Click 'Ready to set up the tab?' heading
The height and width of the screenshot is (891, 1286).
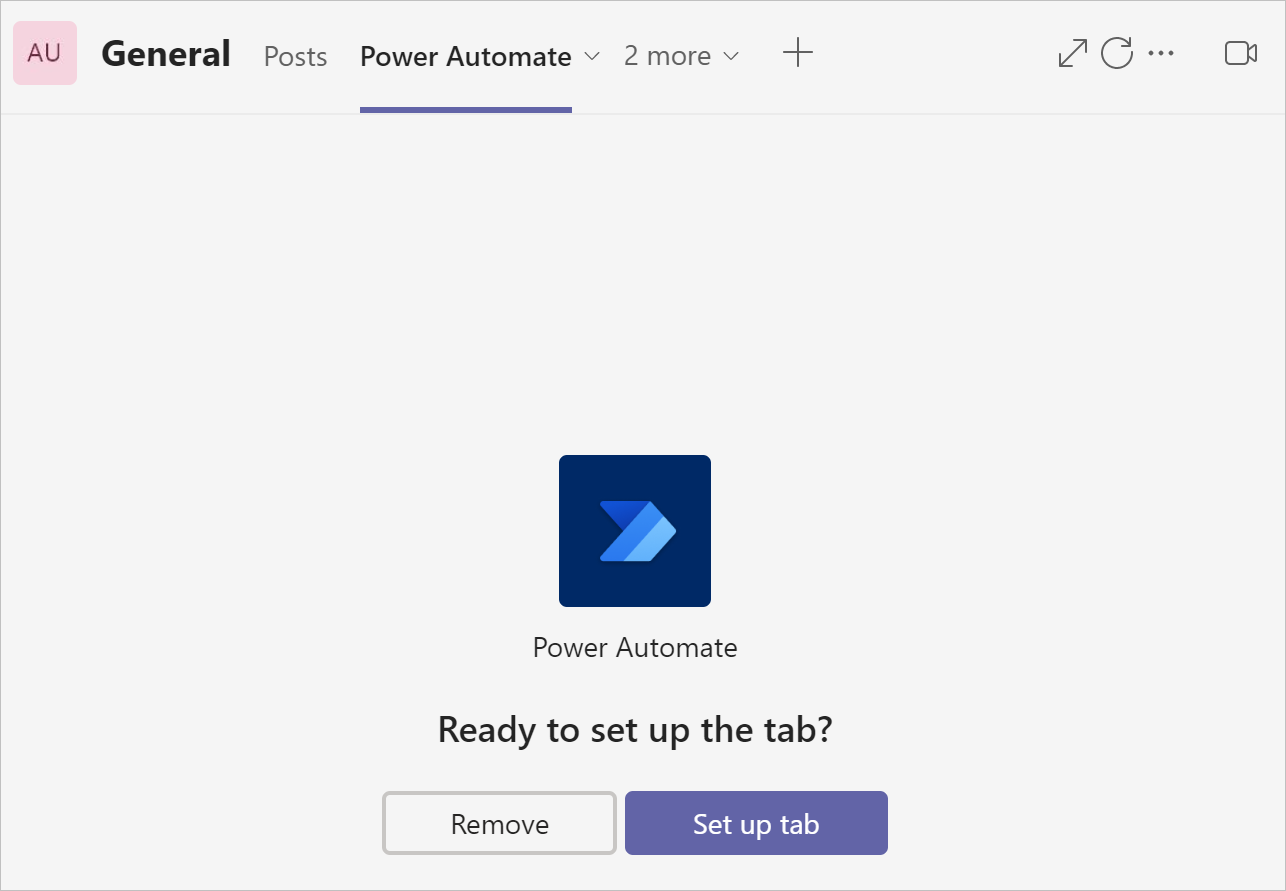pyautogui.click(x=635, y=730)
